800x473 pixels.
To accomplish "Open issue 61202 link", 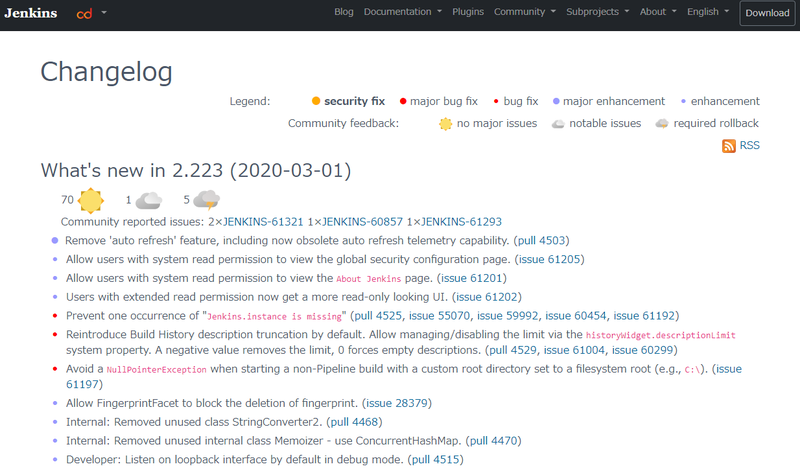I will coord(487,297).
